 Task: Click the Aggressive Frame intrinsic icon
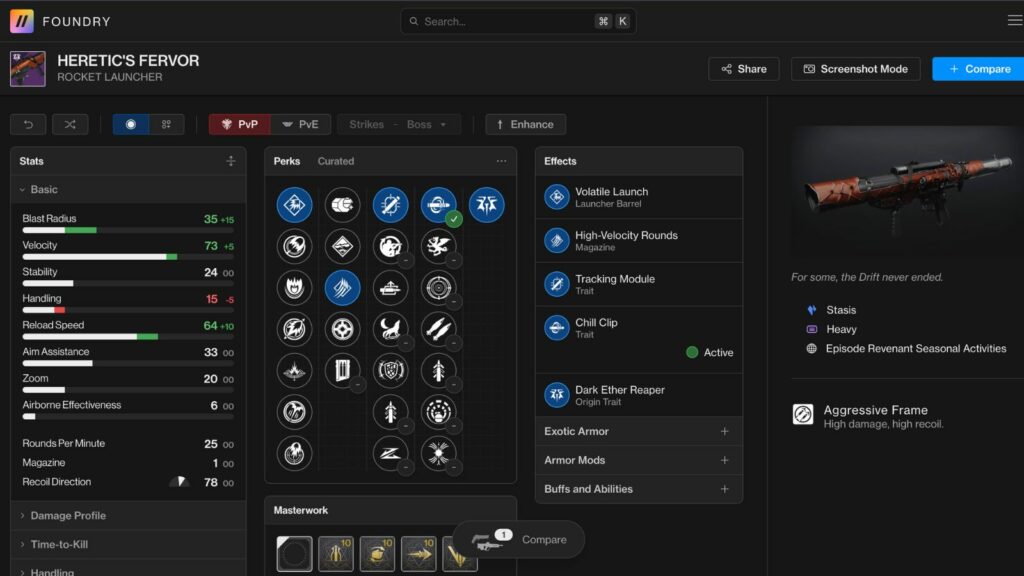[803, 414]
